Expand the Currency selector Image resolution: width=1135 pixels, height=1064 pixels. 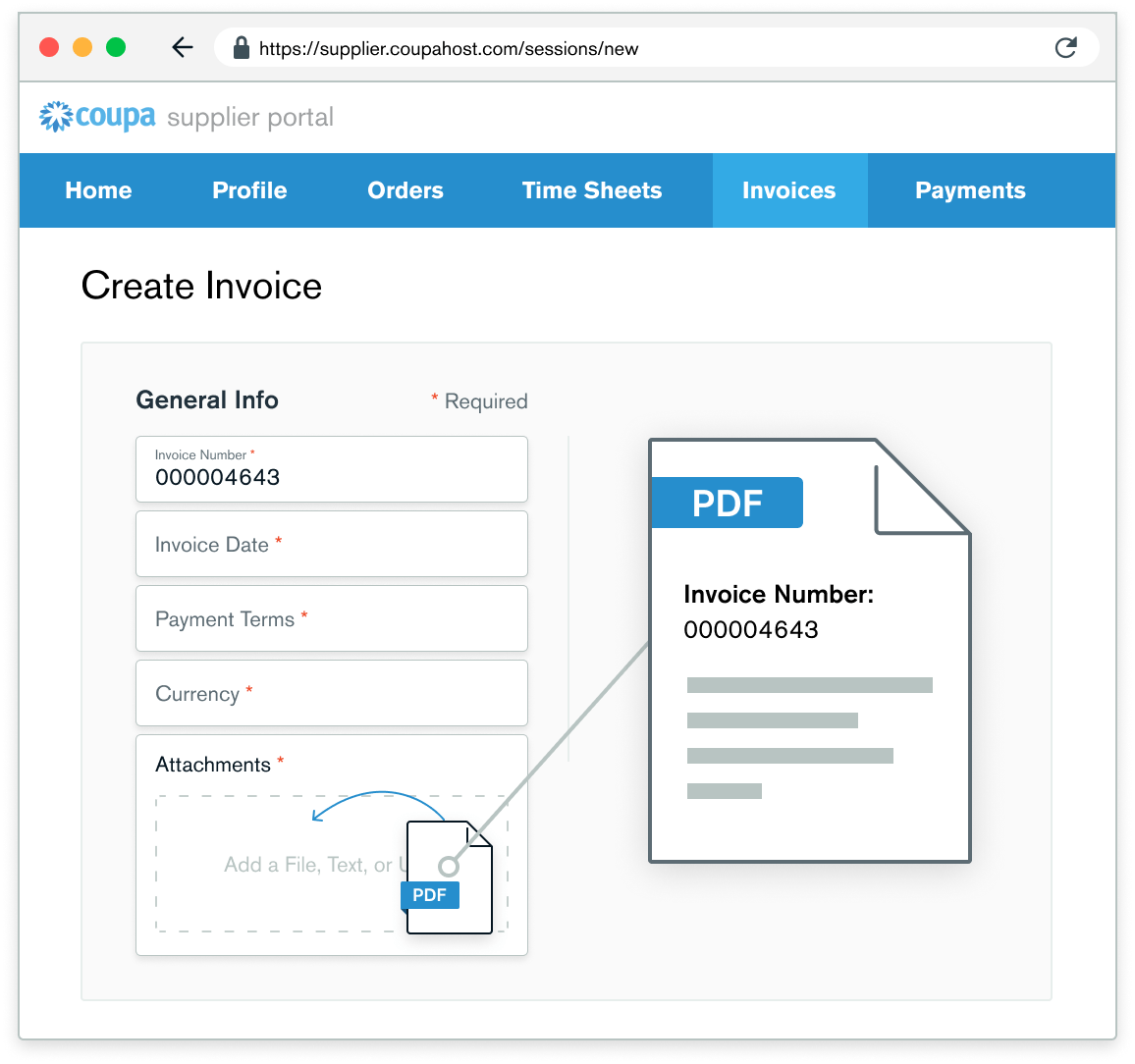click(332, 693)
